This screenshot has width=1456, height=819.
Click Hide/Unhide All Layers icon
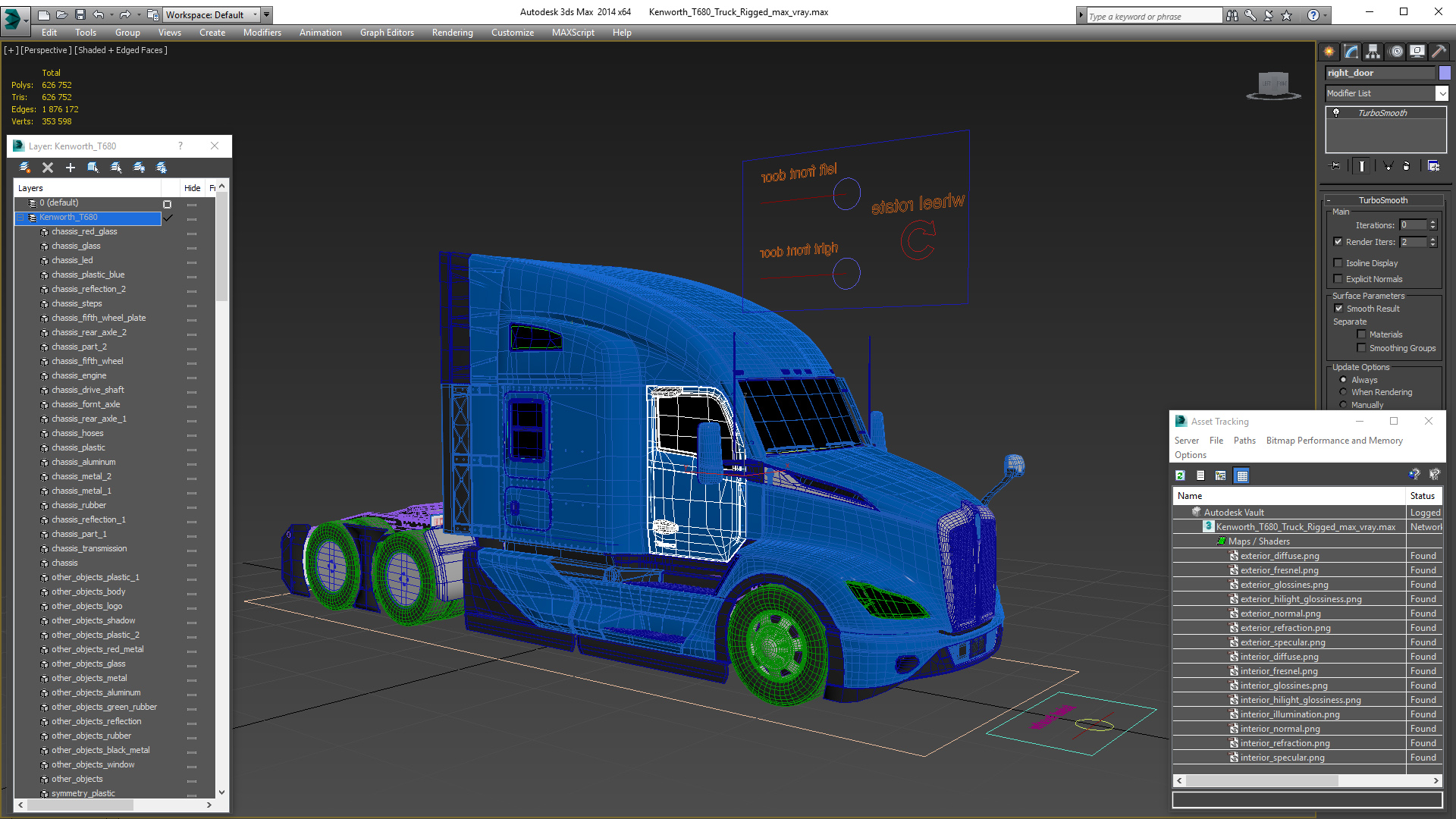[139, 168]
